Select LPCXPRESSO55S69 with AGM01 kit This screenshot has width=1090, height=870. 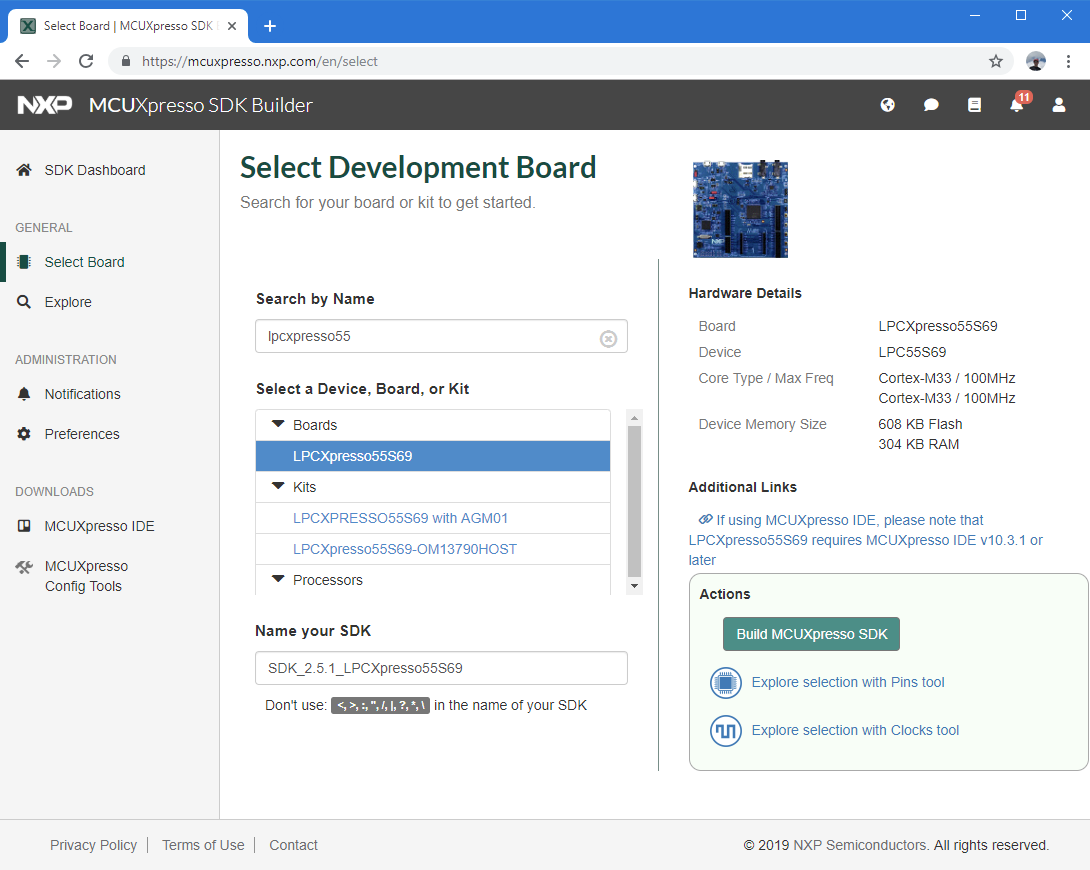click(400, 518)
